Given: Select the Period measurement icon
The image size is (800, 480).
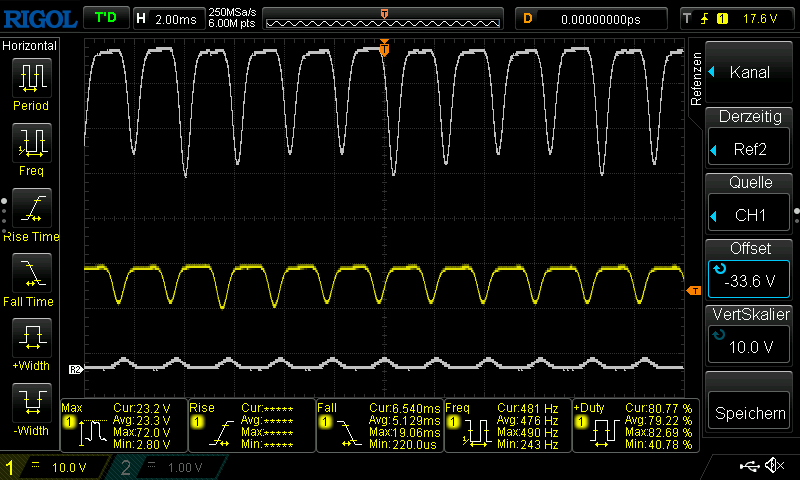Looking at the screenshot, I should click(31, 77).
